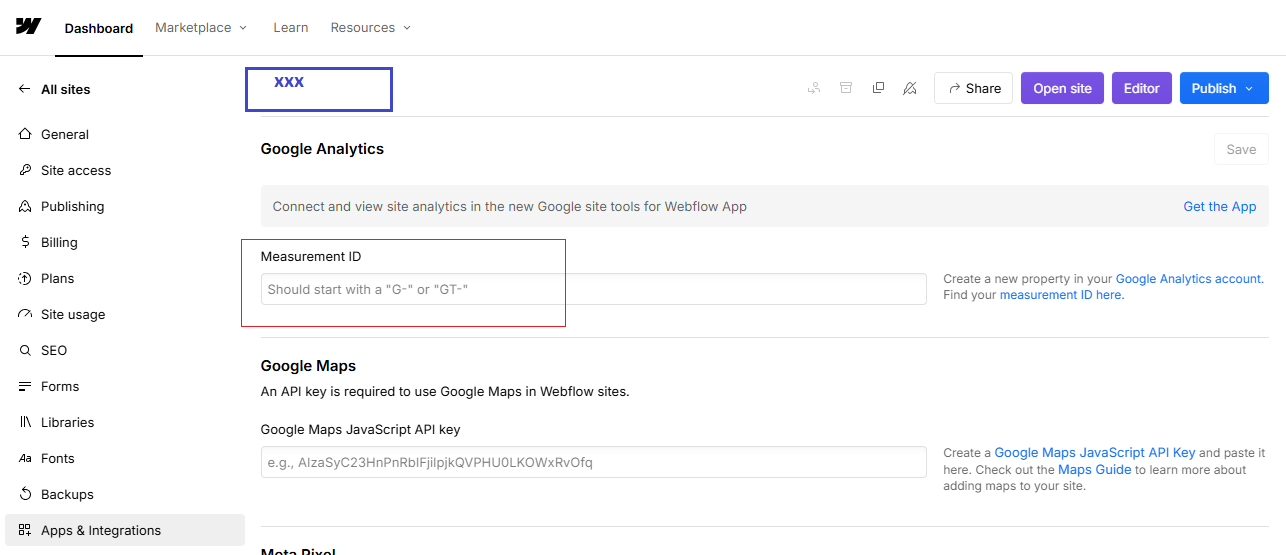Screen dimensions: 1286x555
Task: Click the Share button
Action: [974, 88]
